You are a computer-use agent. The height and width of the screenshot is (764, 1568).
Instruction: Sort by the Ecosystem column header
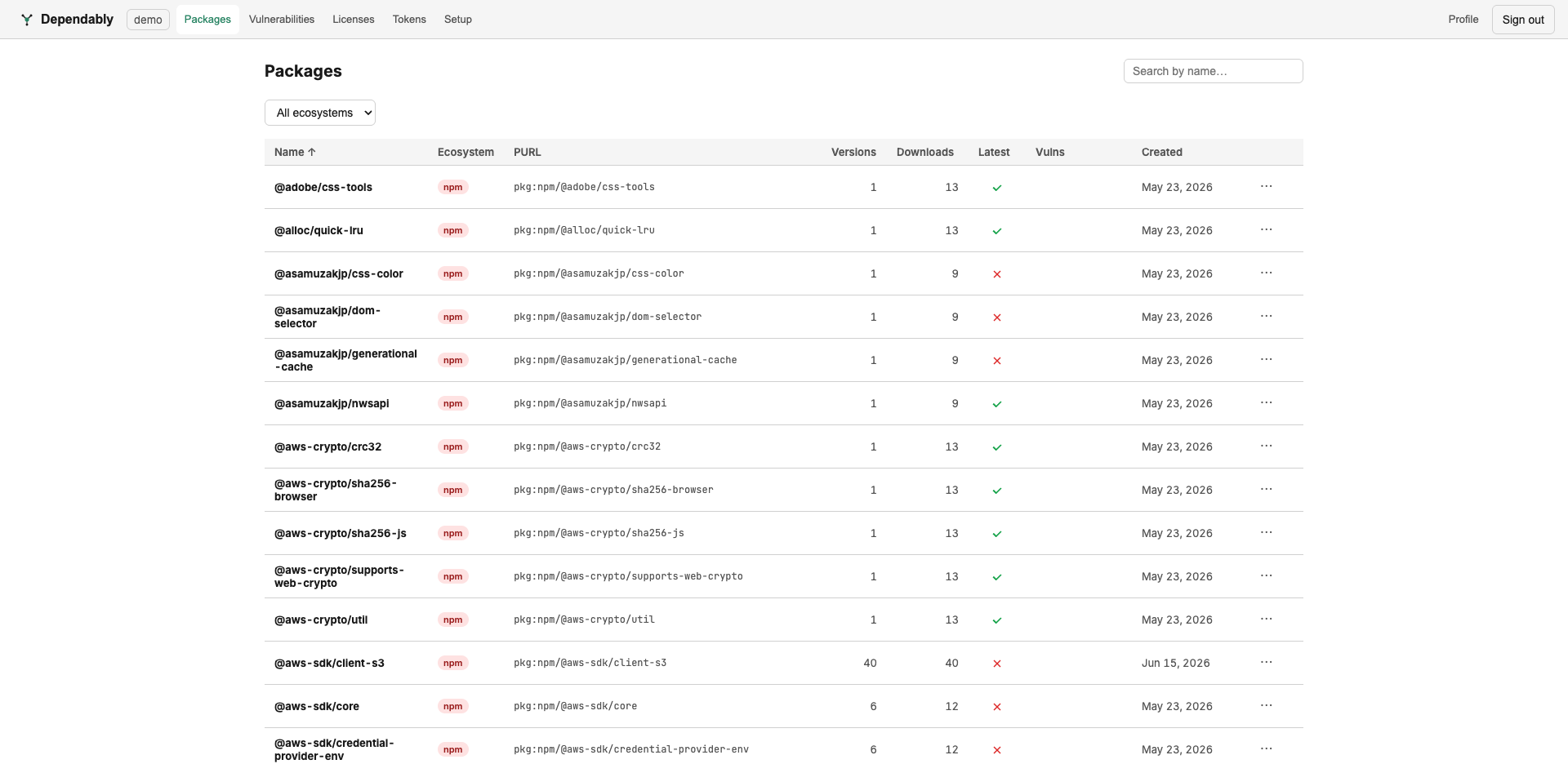coord(465,152)
